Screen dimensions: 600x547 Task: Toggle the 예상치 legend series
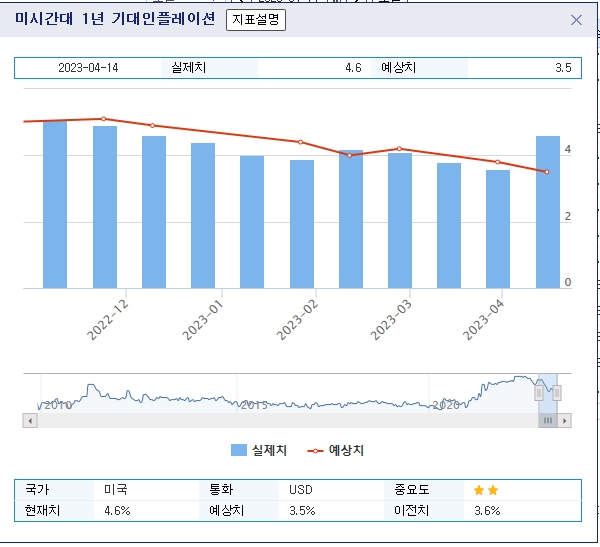(x=336, y=450)
